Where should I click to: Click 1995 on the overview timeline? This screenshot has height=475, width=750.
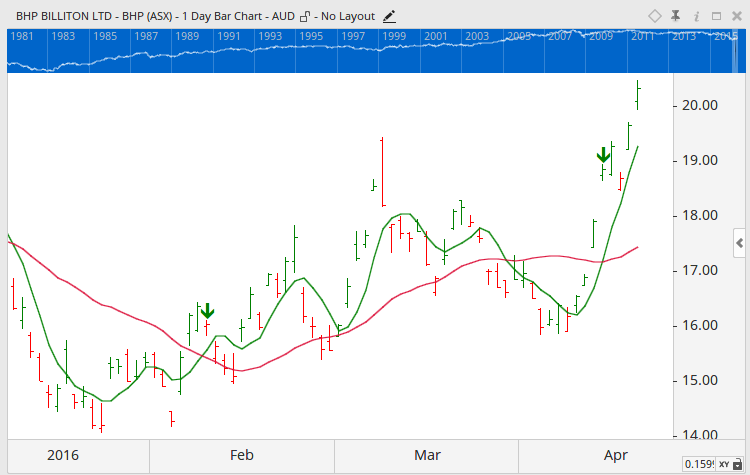tap(311, 36)
